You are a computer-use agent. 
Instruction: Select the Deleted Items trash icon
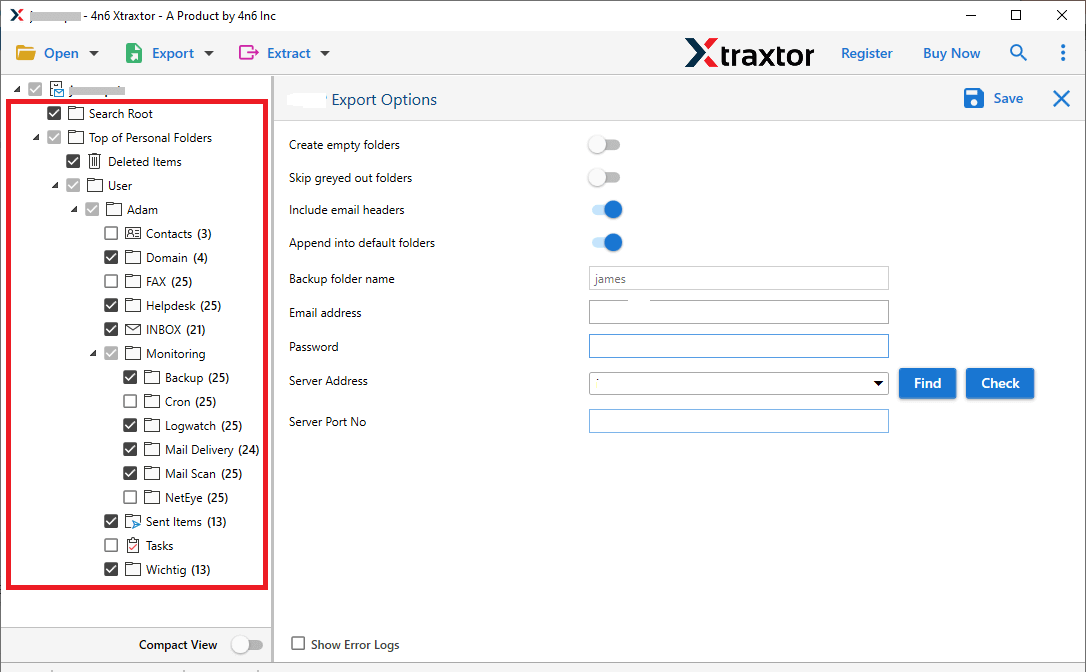(x=97, y=161)
